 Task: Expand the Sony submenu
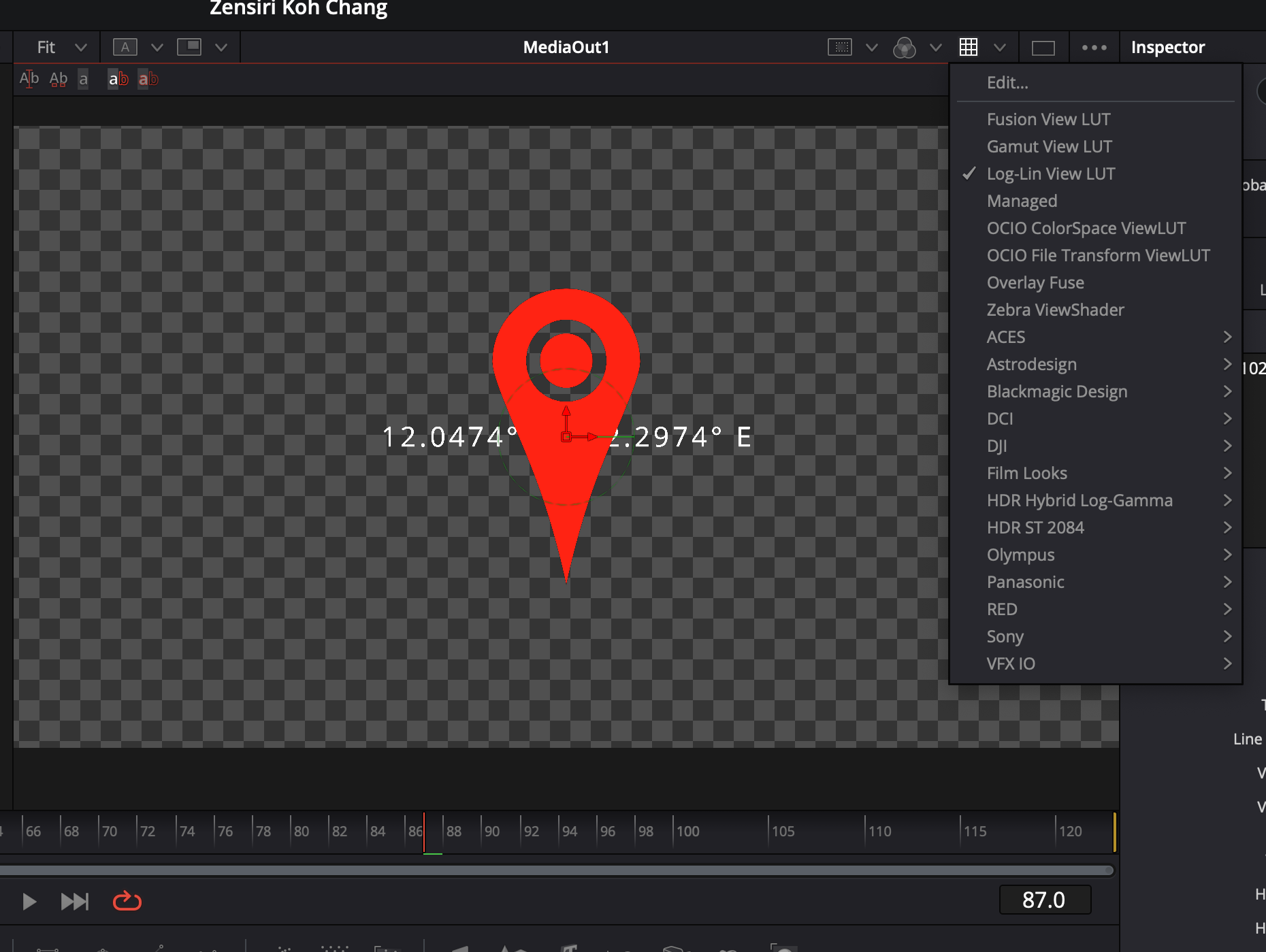point(1096,636)
